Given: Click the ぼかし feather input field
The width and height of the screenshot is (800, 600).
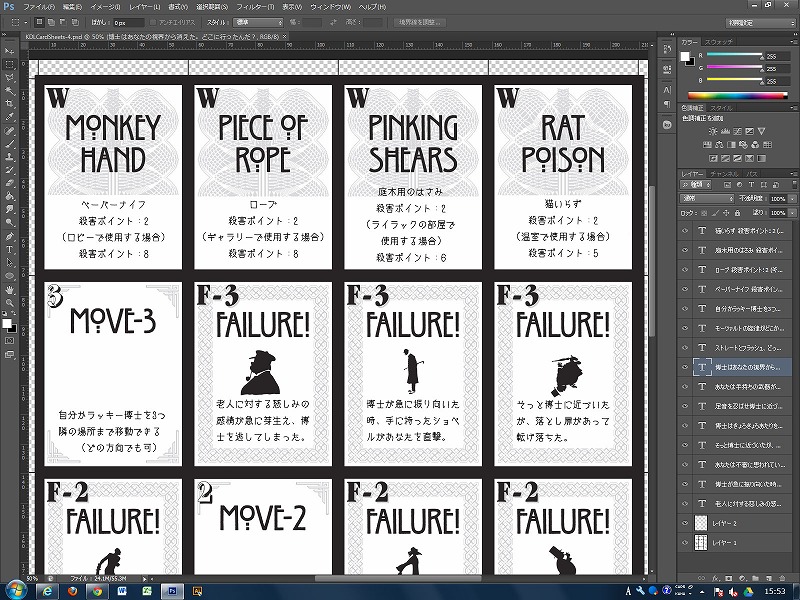Looking at the screenshot, I should 128,21.
